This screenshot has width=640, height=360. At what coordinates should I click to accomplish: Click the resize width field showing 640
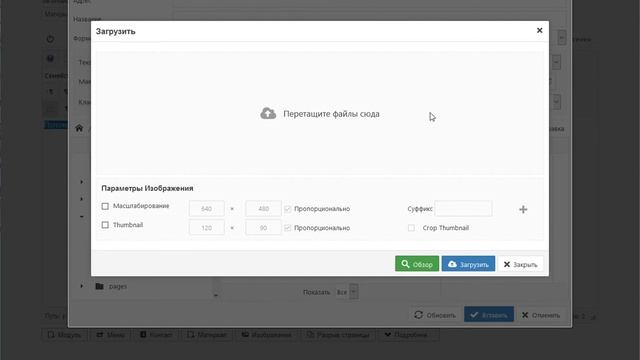click(x=207, y=209)
